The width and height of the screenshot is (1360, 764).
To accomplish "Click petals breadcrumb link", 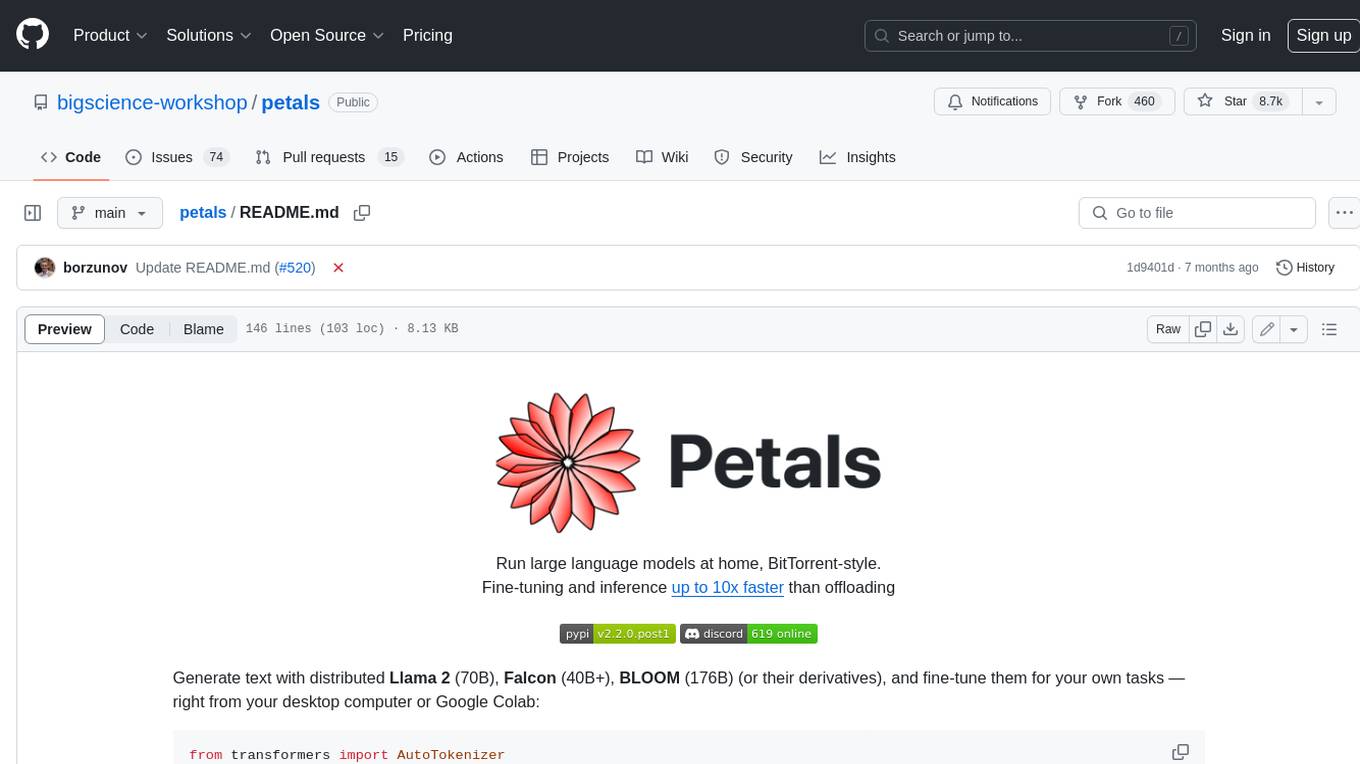I will pyautogui.click(x=202, y=212).
